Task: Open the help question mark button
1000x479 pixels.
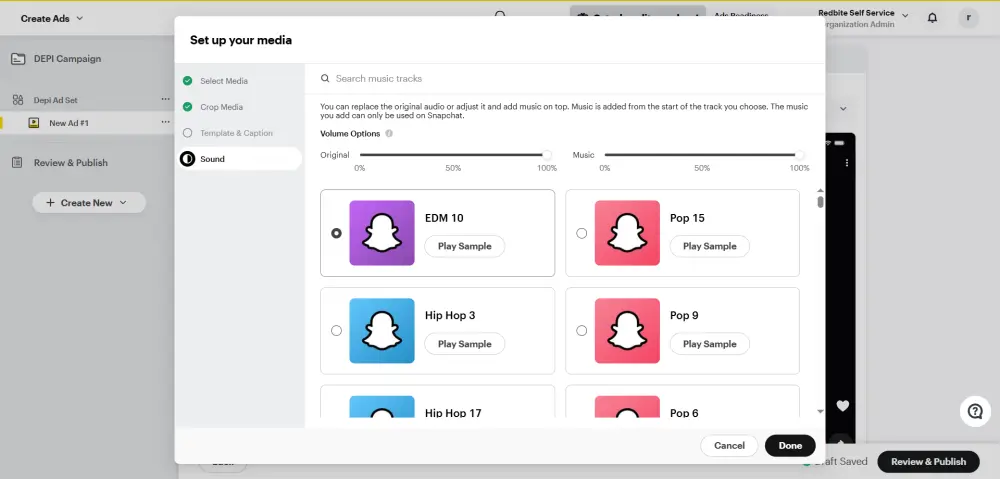Action: (975, 411)
